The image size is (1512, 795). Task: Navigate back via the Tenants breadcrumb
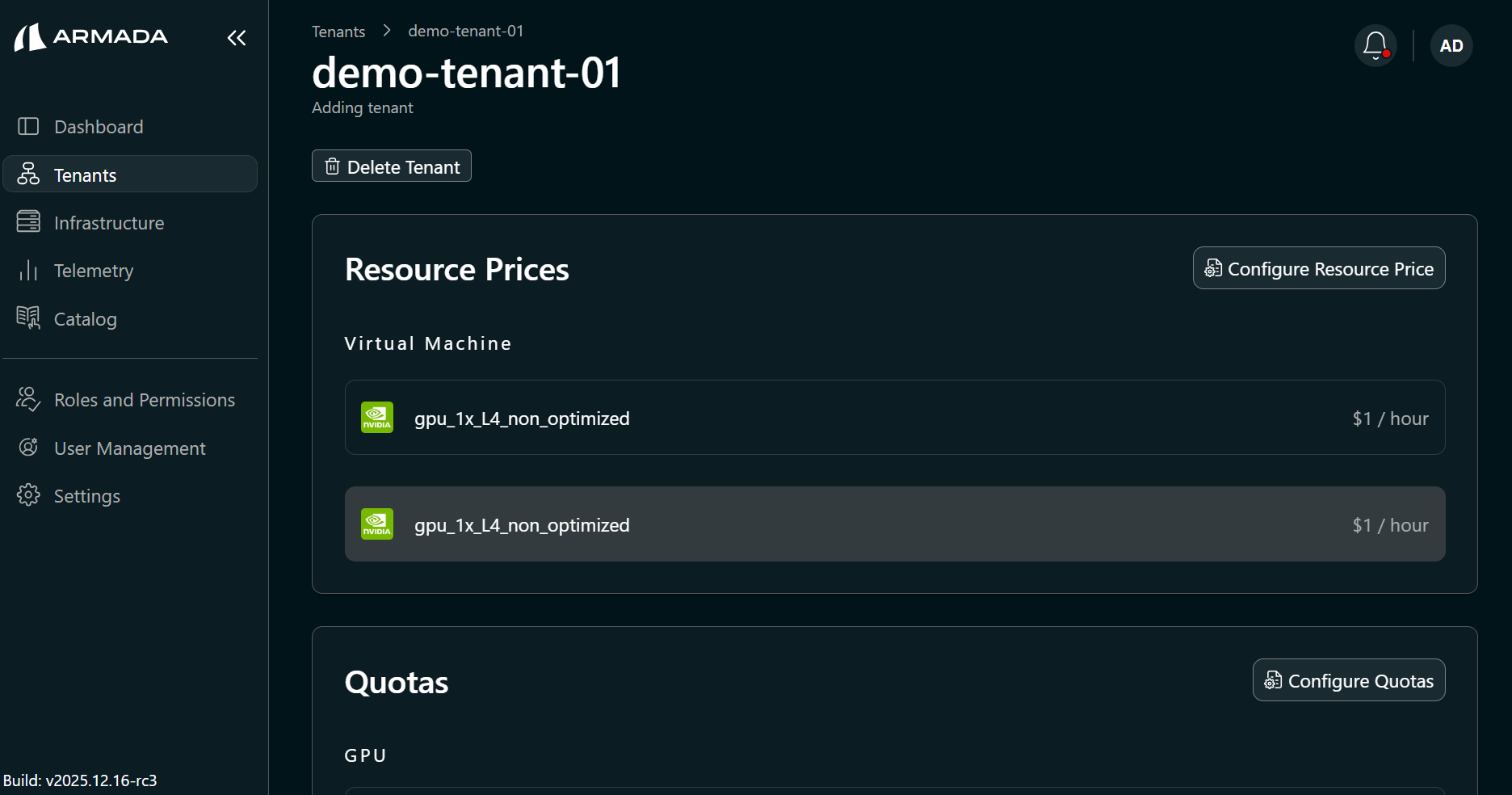click(x=338, y=31)
